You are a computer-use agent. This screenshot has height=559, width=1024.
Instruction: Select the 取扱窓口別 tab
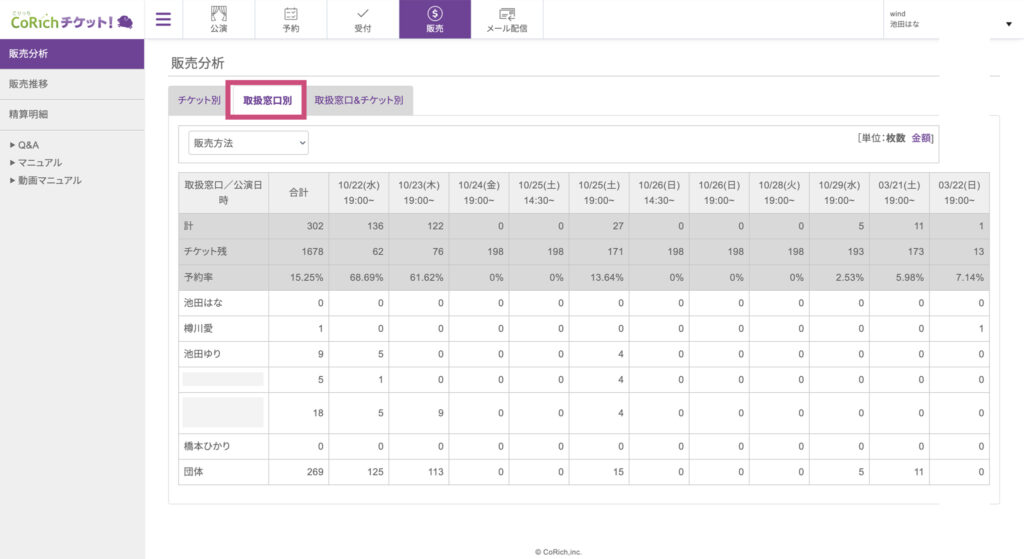[x=267, y=101]
